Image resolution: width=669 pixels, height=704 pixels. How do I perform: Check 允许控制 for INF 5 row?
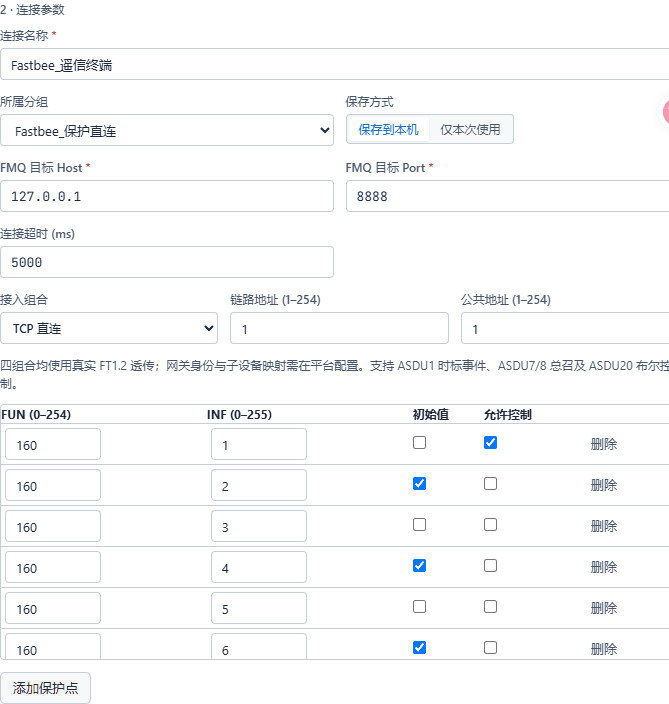click(x=490, y=607)
